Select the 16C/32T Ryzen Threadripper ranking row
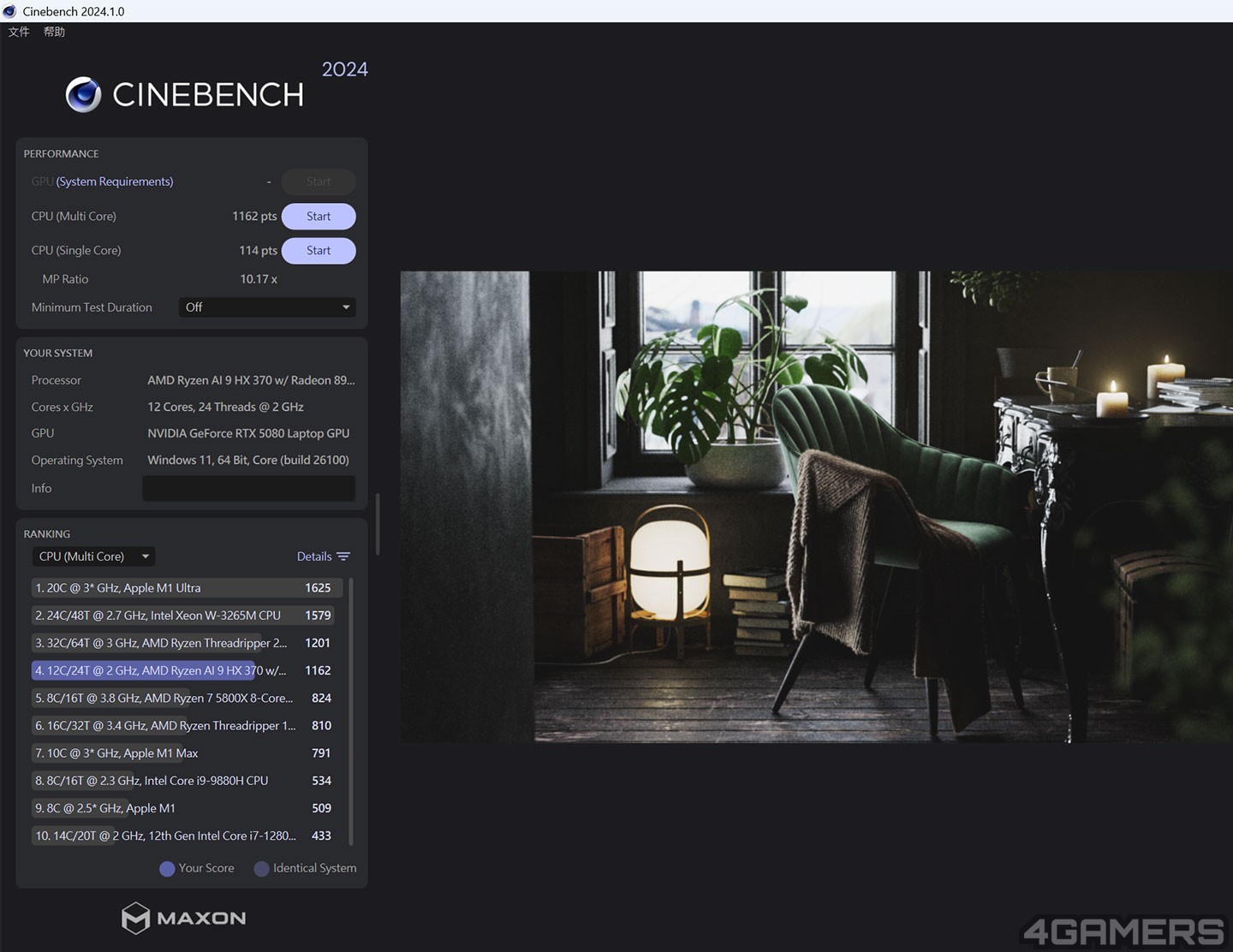 (187, 725)
